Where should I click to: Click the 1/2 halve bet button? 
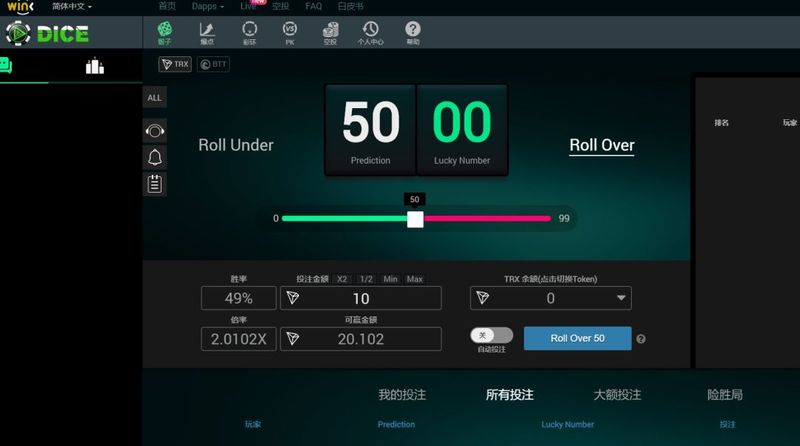pos(366,279)
